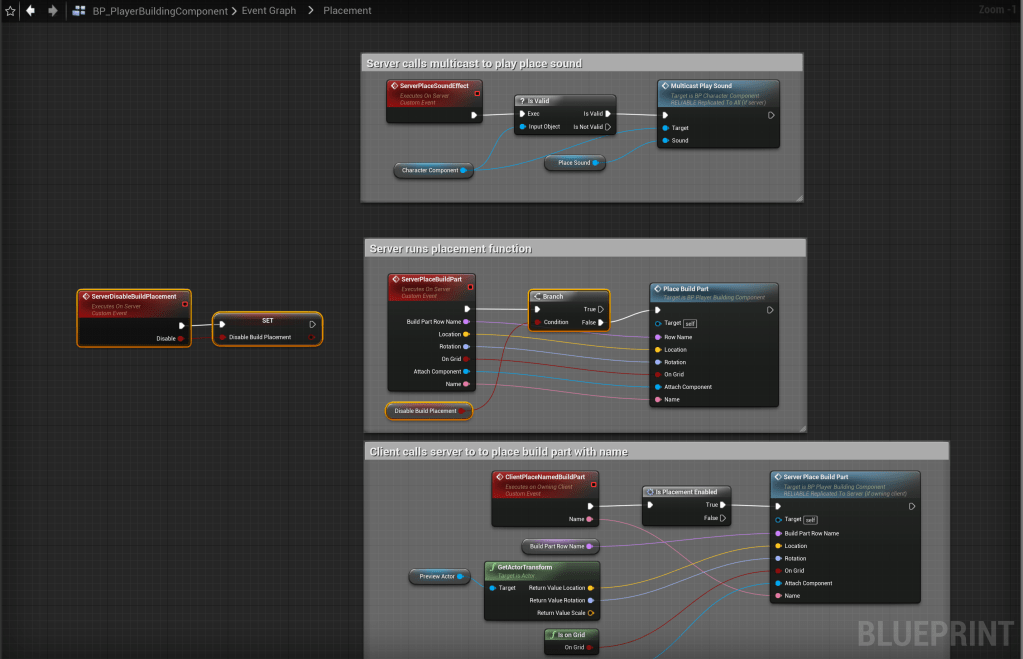Click the ServerPlaceSoundEffect event icon
Viewport: 1023px width, 659px height.
click(x=394, y=86)
